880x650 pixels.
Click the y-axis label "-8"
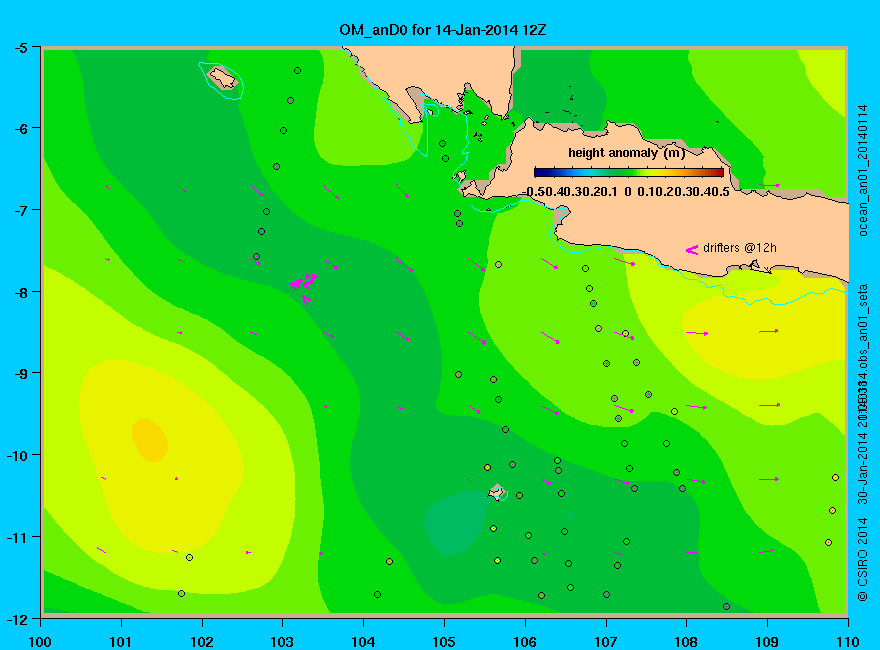[x=20, y=291]
